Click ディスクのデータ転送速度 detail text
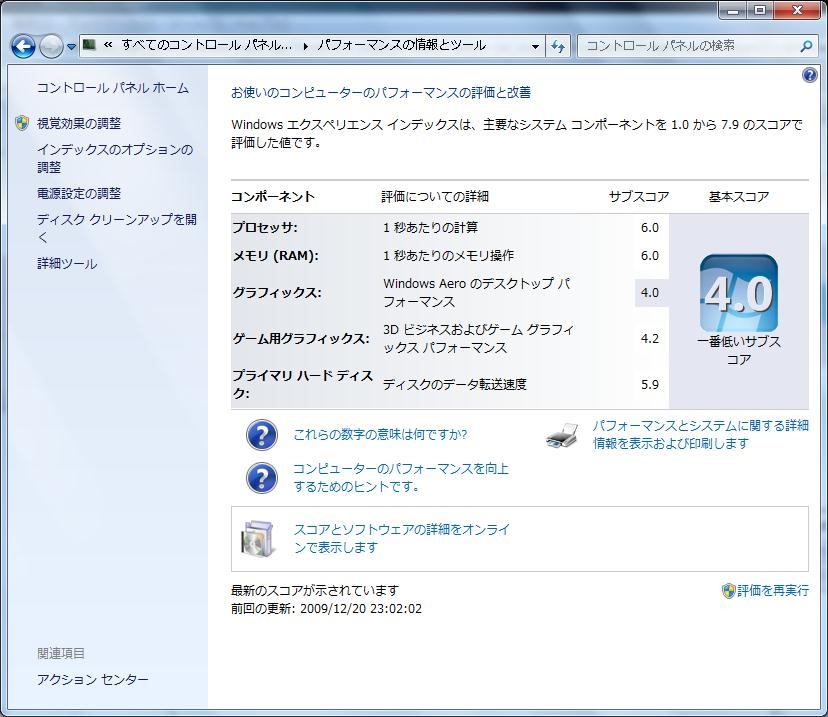 [455, 385]
